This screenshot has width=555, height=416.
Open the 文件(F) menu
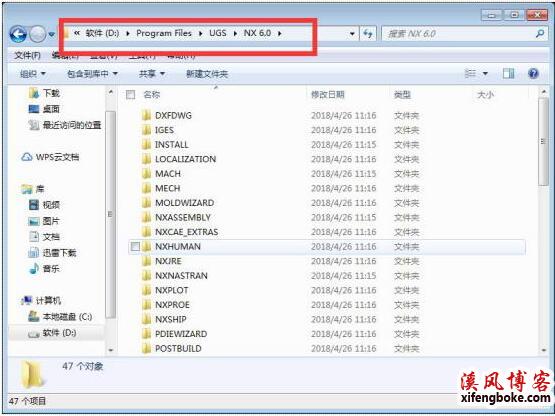pyautogui.click(x=27, y=55)
